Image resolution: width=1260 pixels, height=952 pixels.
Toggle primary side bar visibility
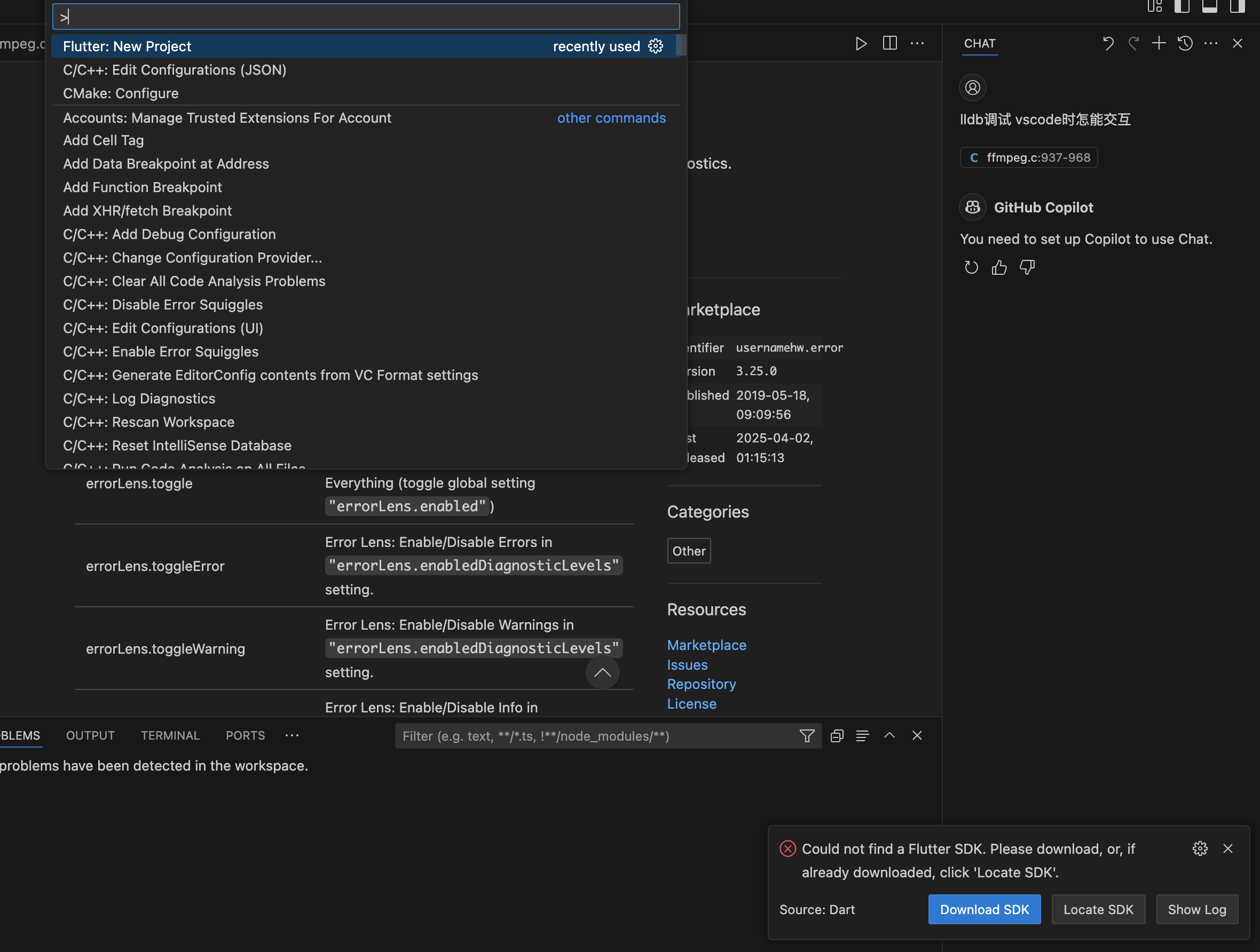click(x=1182, y=6)
